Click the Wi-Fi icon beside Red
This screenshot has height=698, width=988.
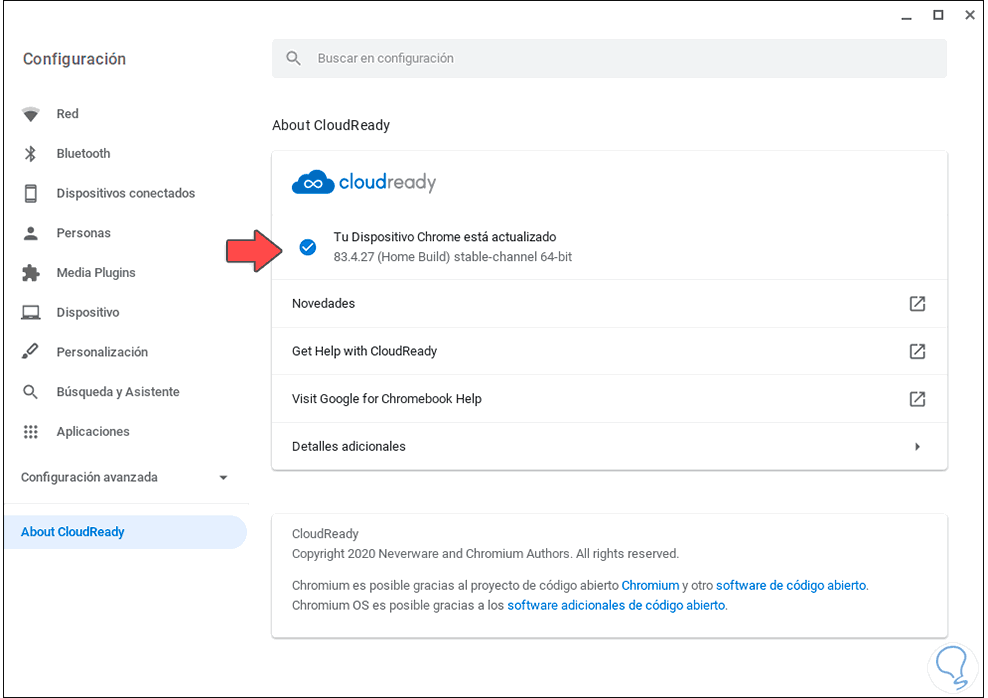31,115
